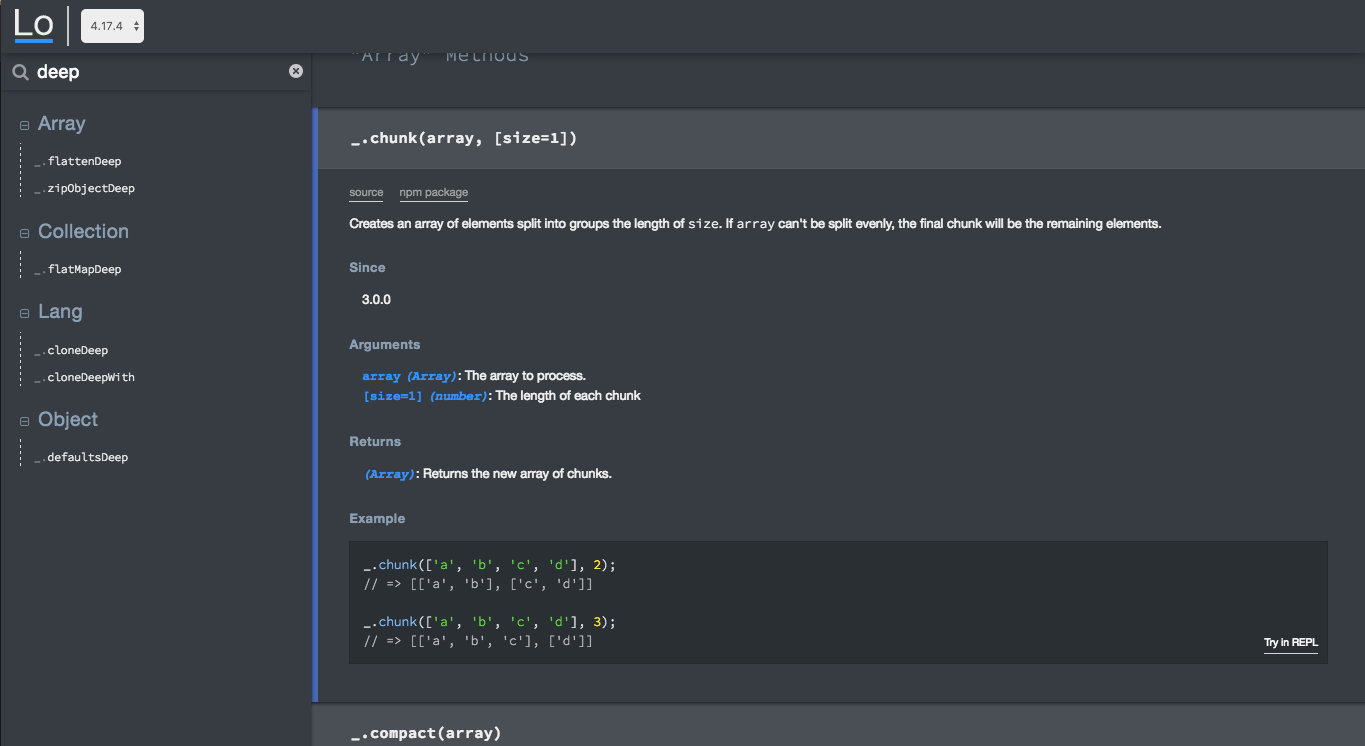Click the version text '3.0.0'
The height and width of the screenshot is (746, 1365).
(376, 299)
